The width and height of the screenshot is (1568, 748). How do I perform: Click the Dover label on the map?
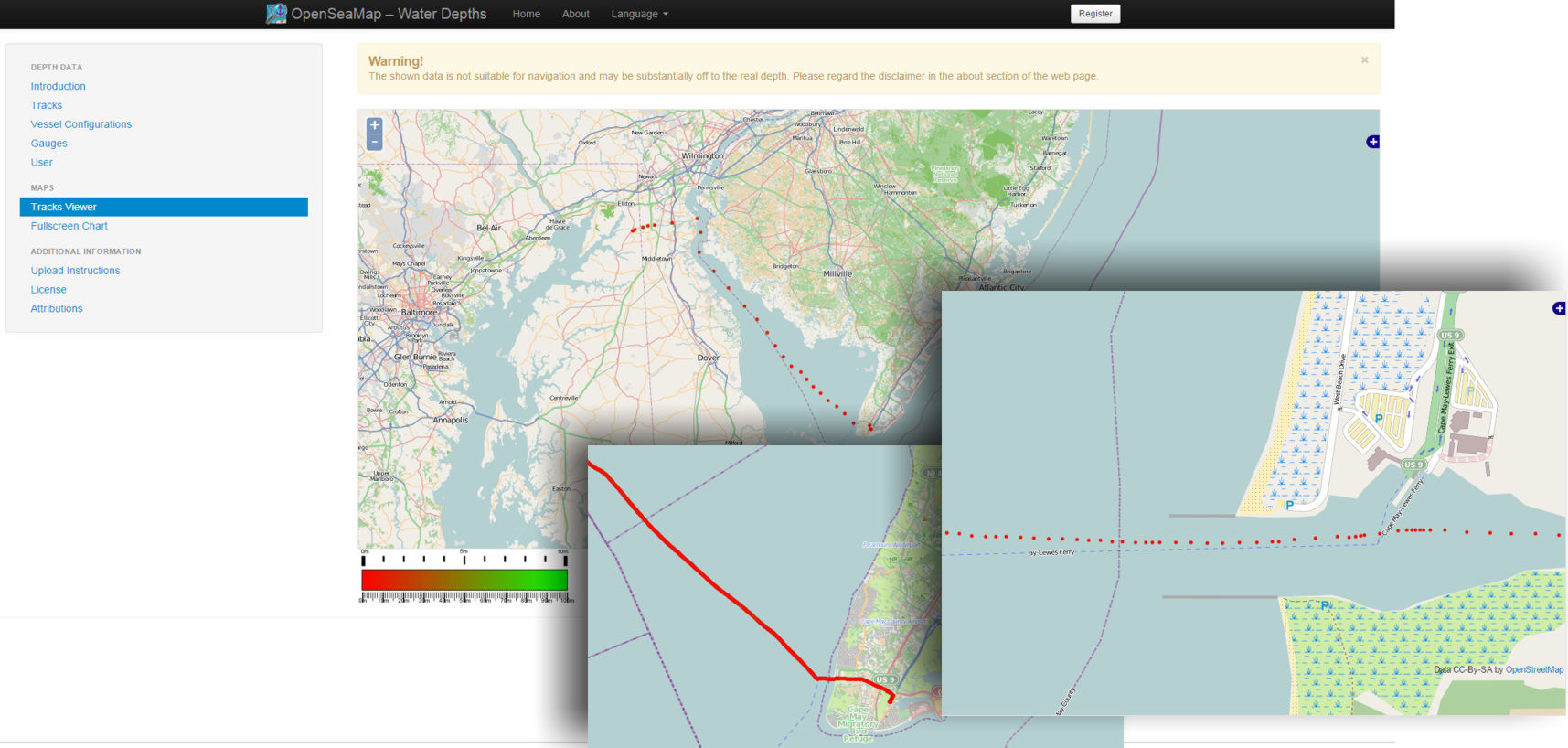(708, 358)
